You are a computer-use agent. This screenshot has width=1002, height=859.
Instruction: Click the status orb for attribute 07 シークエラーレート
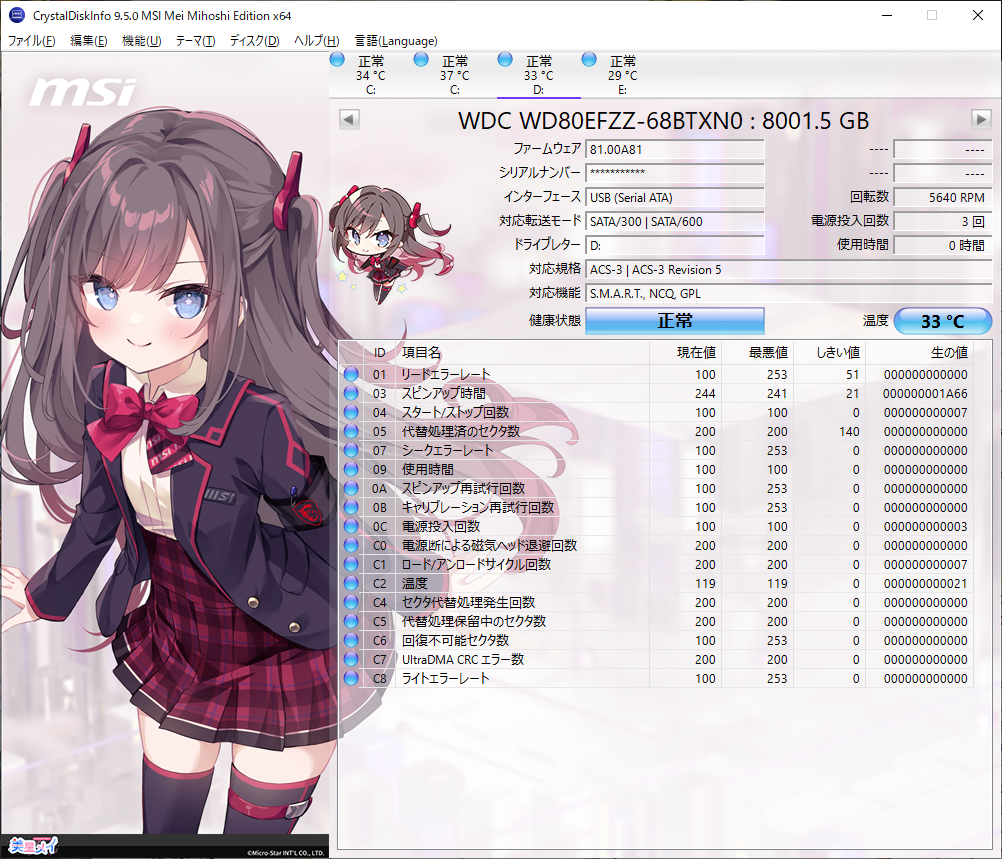351,450
